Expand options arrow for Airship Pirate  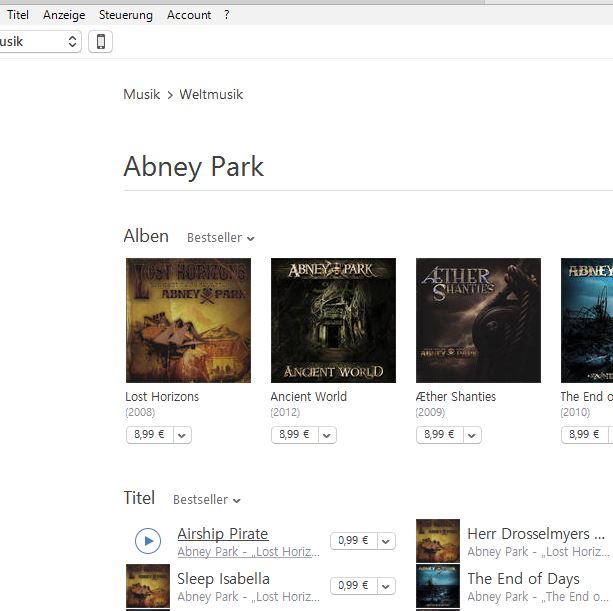tap(386, 541)
